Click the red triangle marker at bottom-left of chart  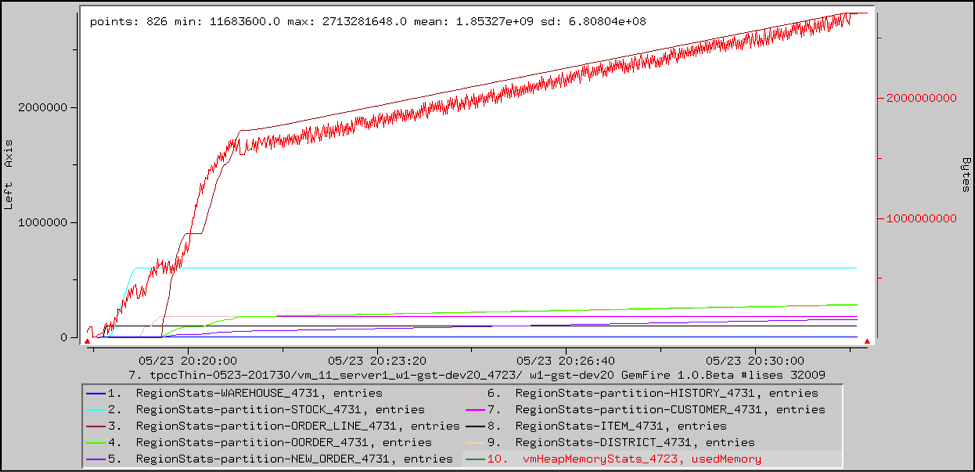point(88,341)
